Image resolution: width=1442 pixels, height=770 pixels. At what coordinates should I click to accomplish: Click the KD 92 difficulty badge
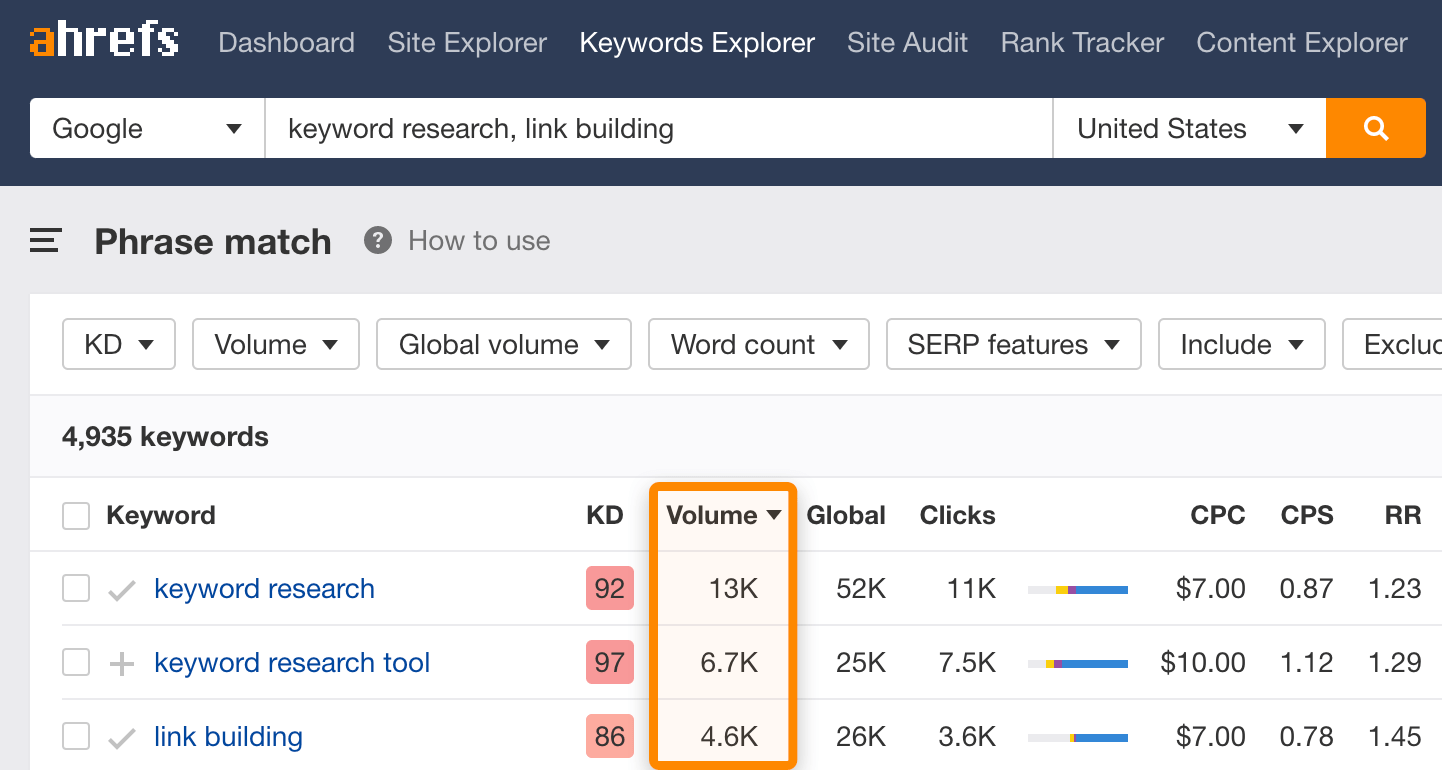point(609,589)
